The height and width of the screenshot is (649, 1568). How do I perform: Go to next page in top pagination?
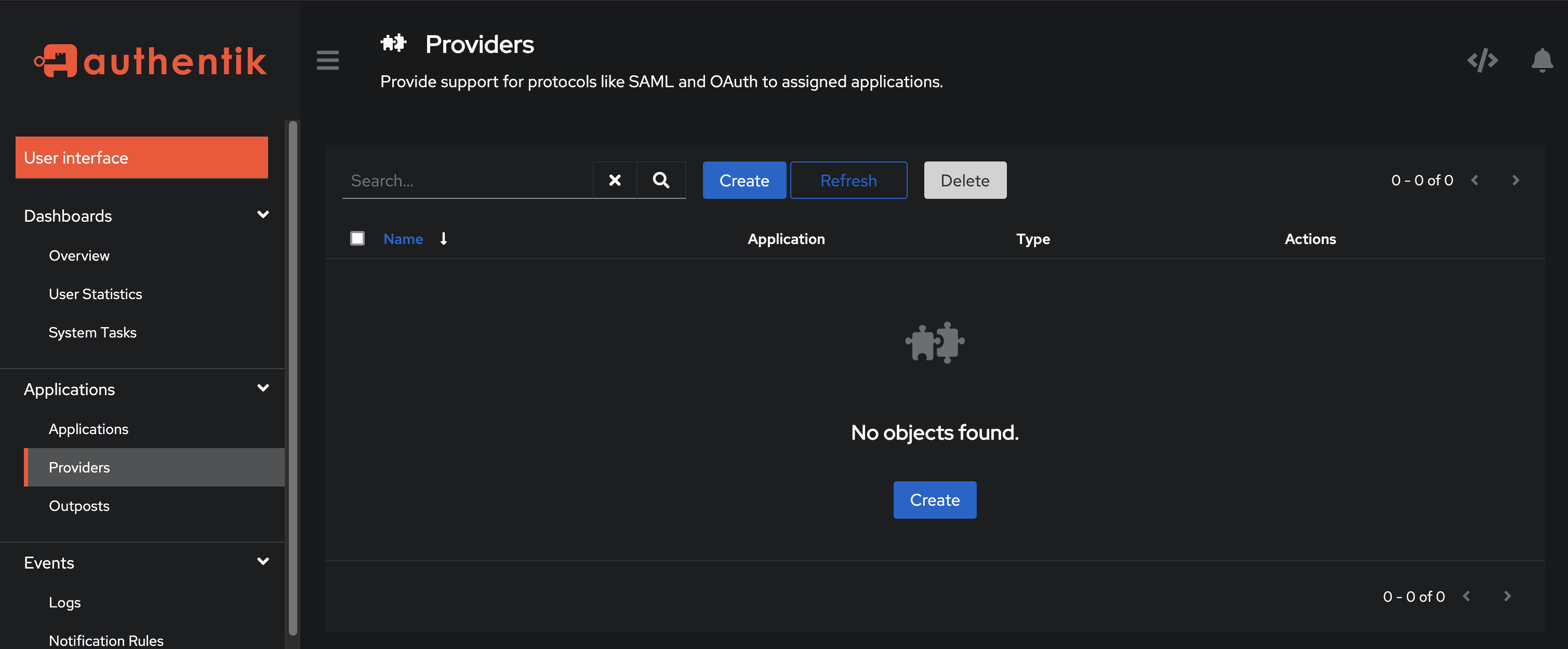(x=1516, y=180)
